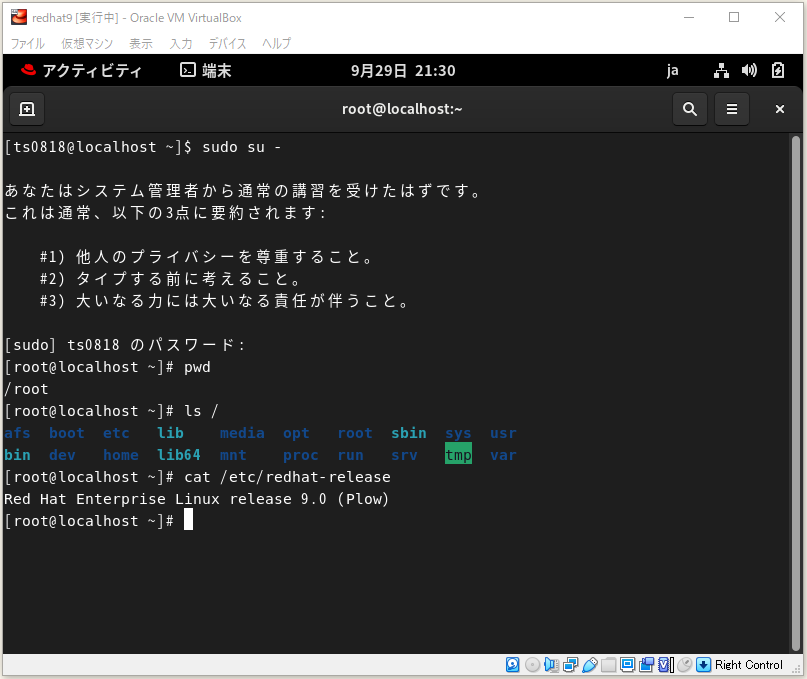Click the USB devices status icon
The image size is (807, 679).
[589, 665]
